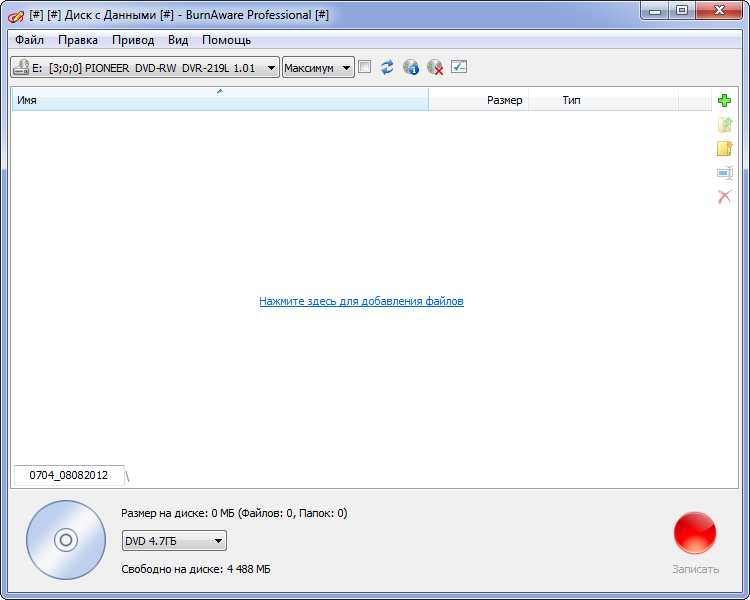Open the Правка menu
Image resolution: width=750 pixels, height=600 pixels.
(78, 40)
